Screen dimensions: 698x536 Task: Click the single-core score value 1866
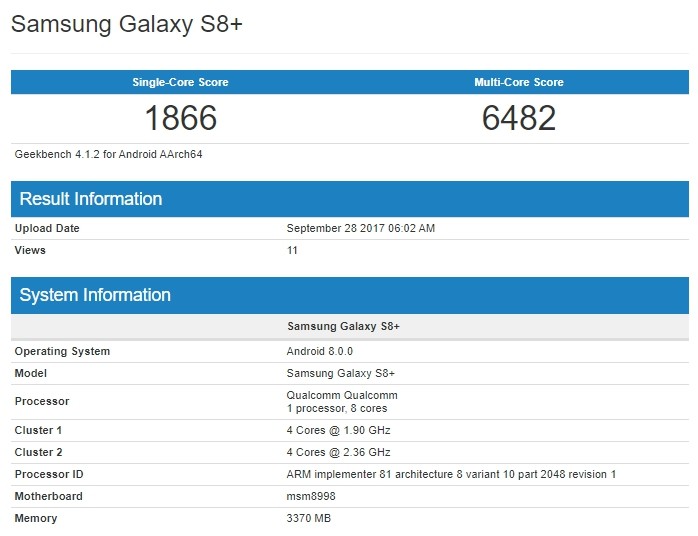(x=181, y=118)
